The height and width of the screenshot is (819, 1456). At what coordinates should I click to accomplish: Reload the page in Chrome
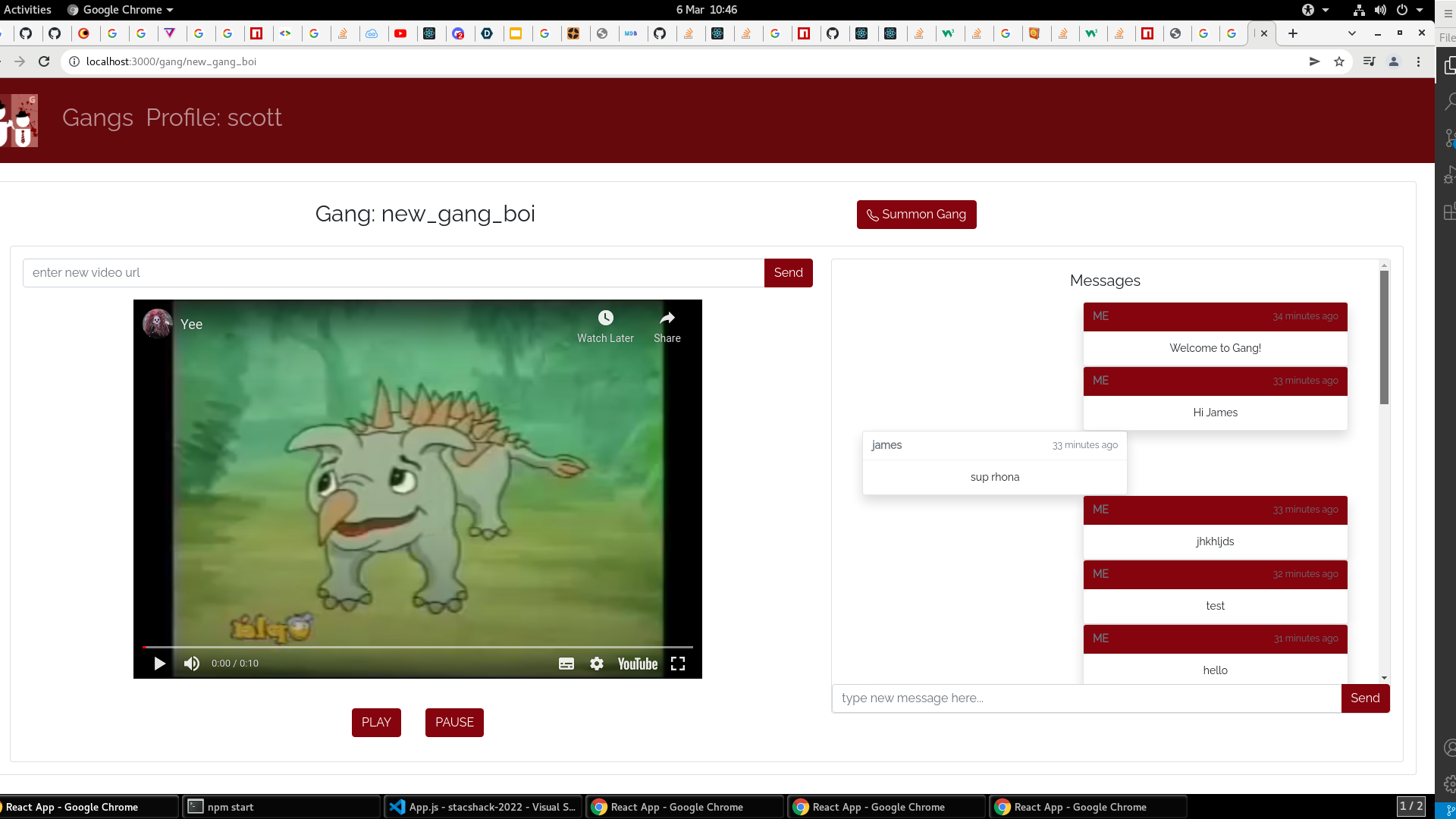[44, 61]
